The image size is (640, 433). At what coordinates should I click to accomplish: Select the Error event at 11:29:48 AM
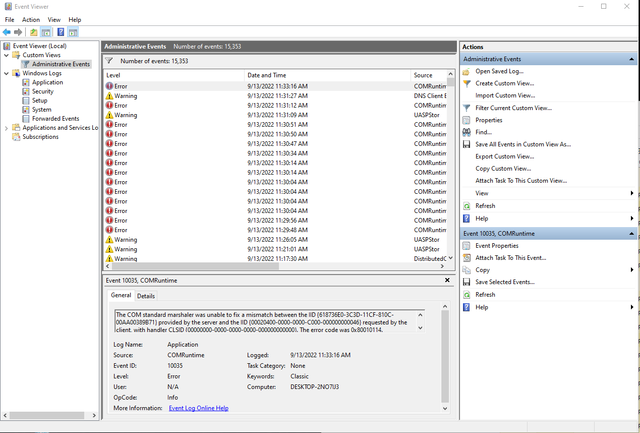(276, 230)
